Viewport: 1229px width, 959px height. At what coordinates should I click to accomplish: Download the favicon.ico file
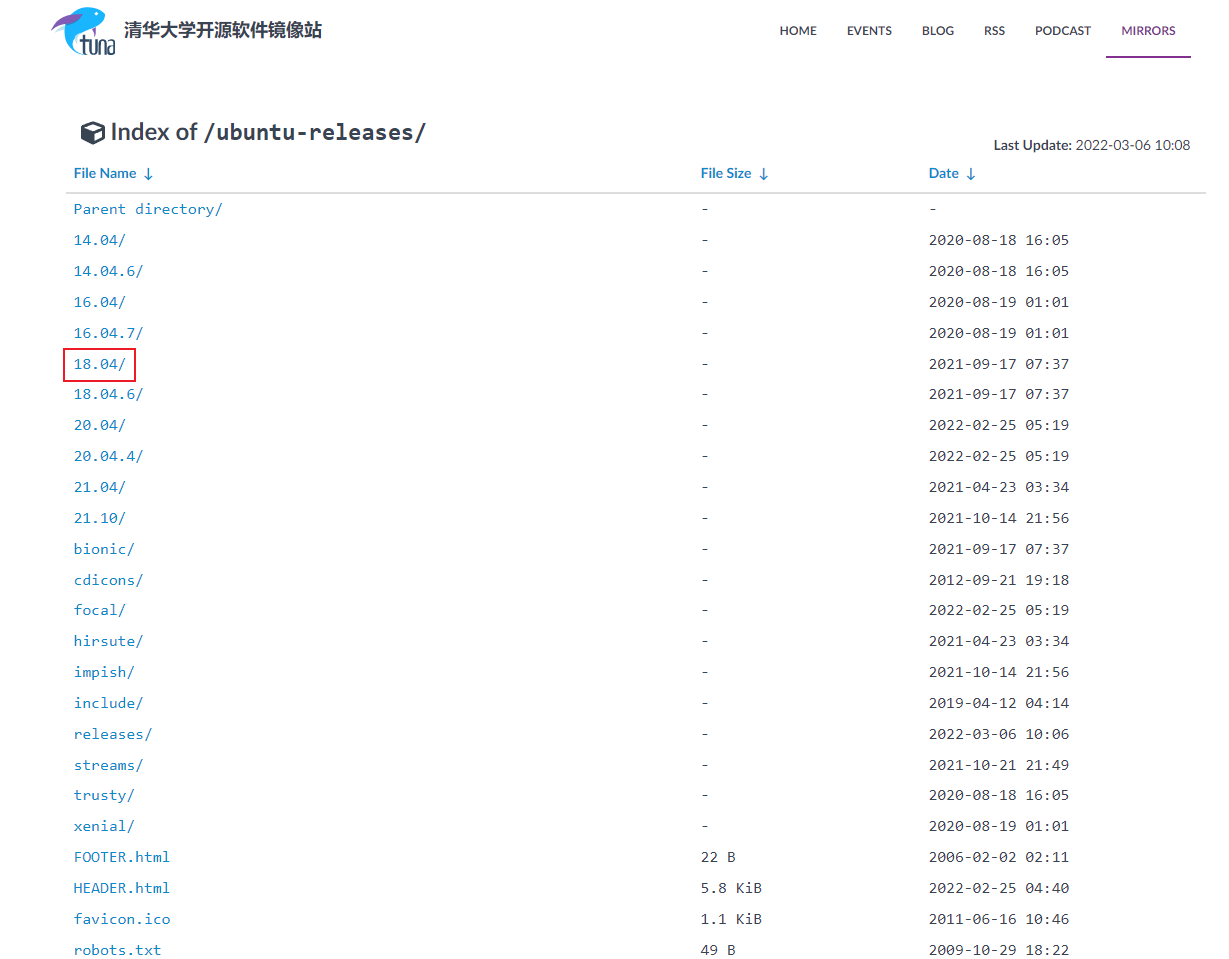point(122,919)
